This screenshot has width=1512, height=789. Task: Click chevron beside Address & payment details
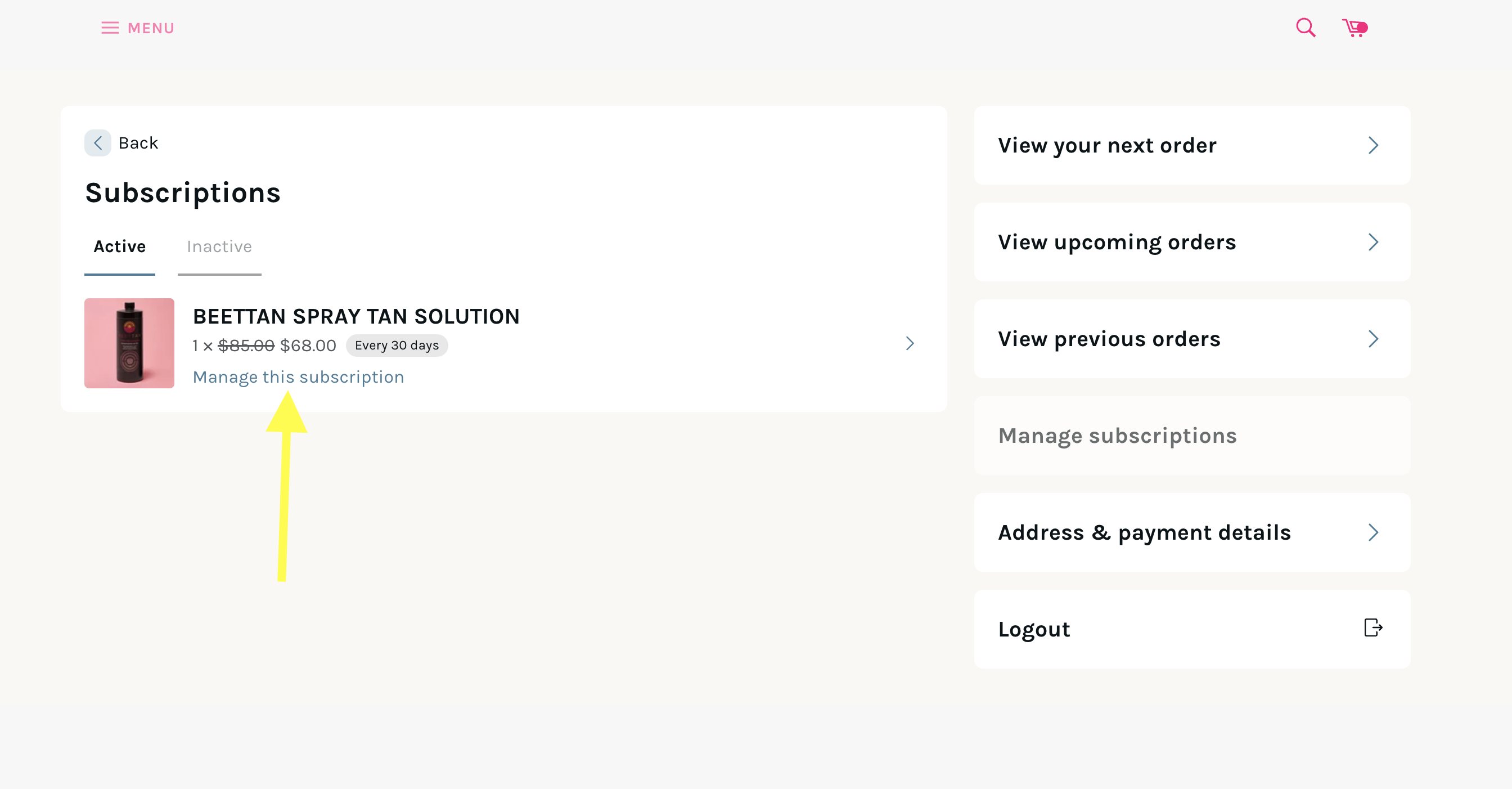coord(1373,532)
